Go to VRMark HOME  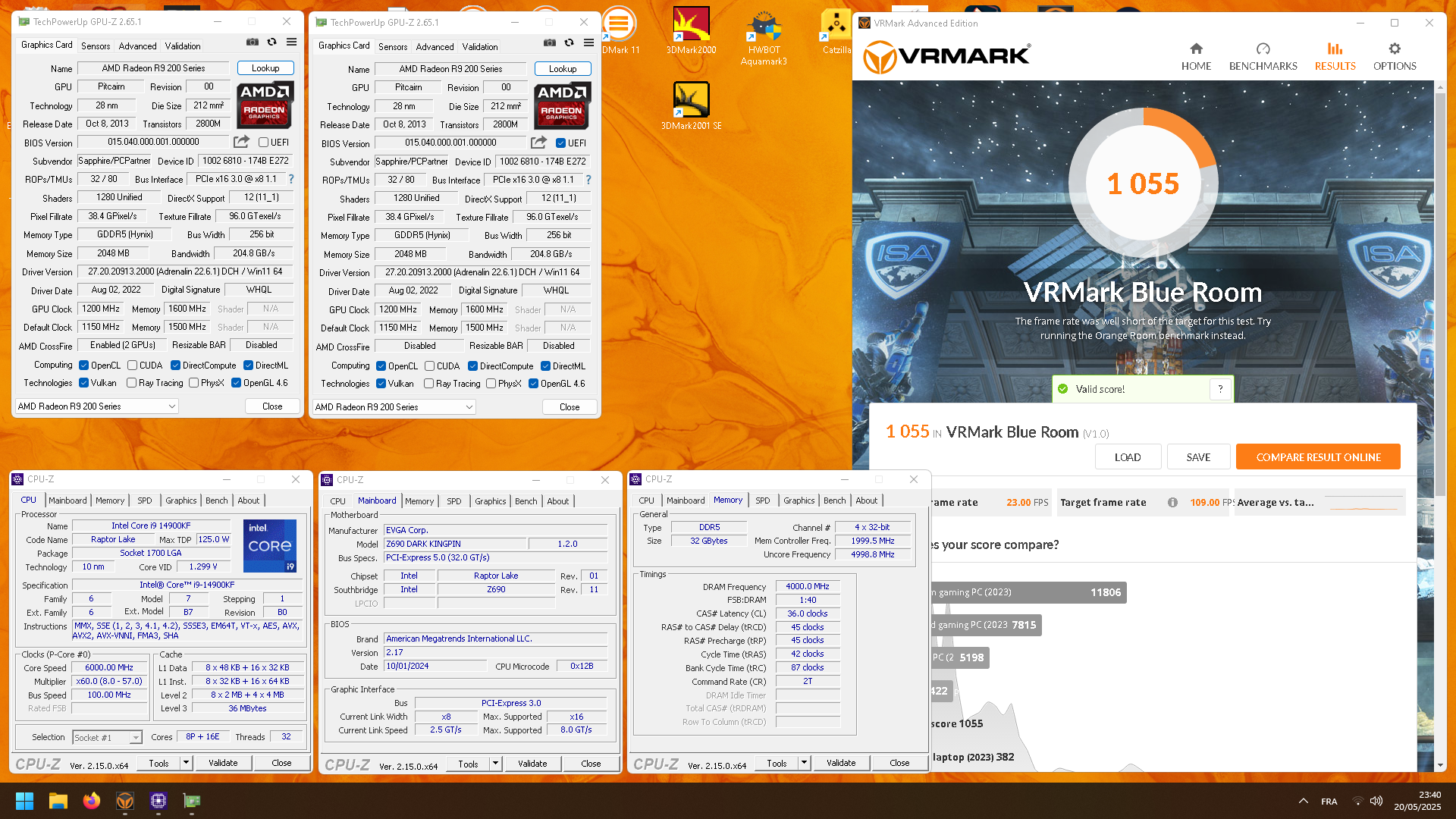1196,57
